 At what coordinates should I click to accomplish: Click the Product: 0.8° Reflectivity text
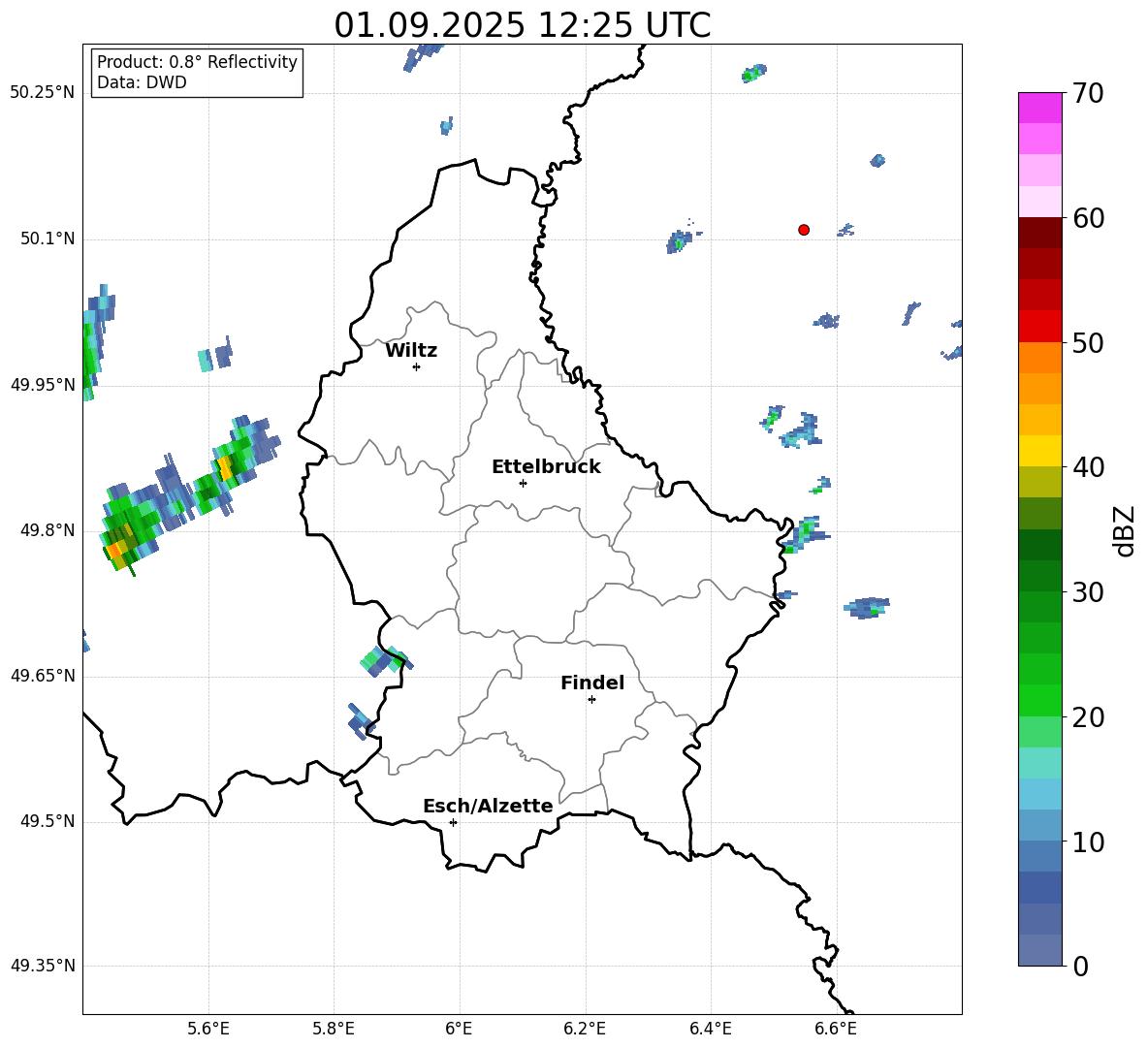click(197, 62)
